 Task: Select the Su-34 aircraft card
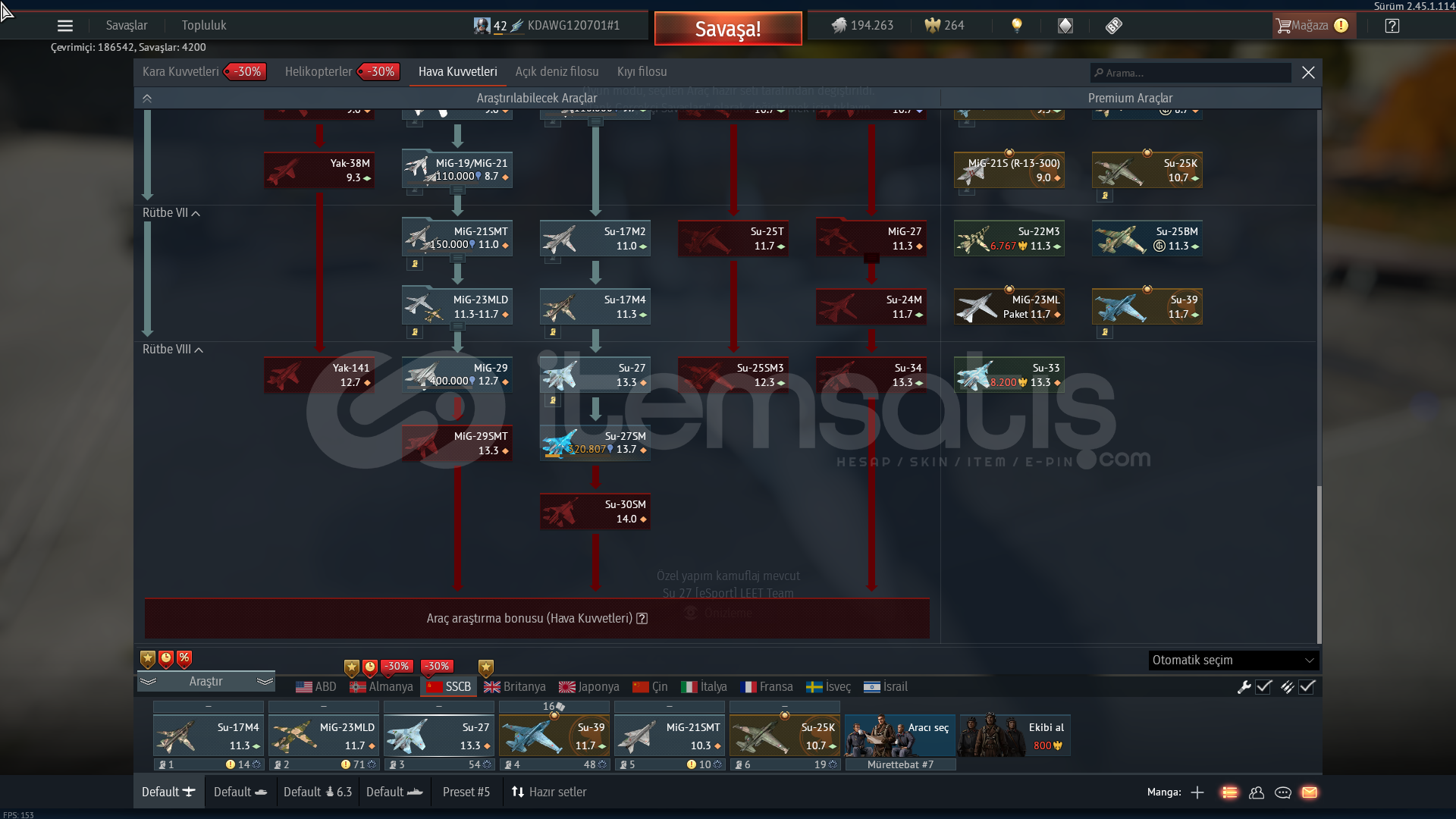point(871,375)
